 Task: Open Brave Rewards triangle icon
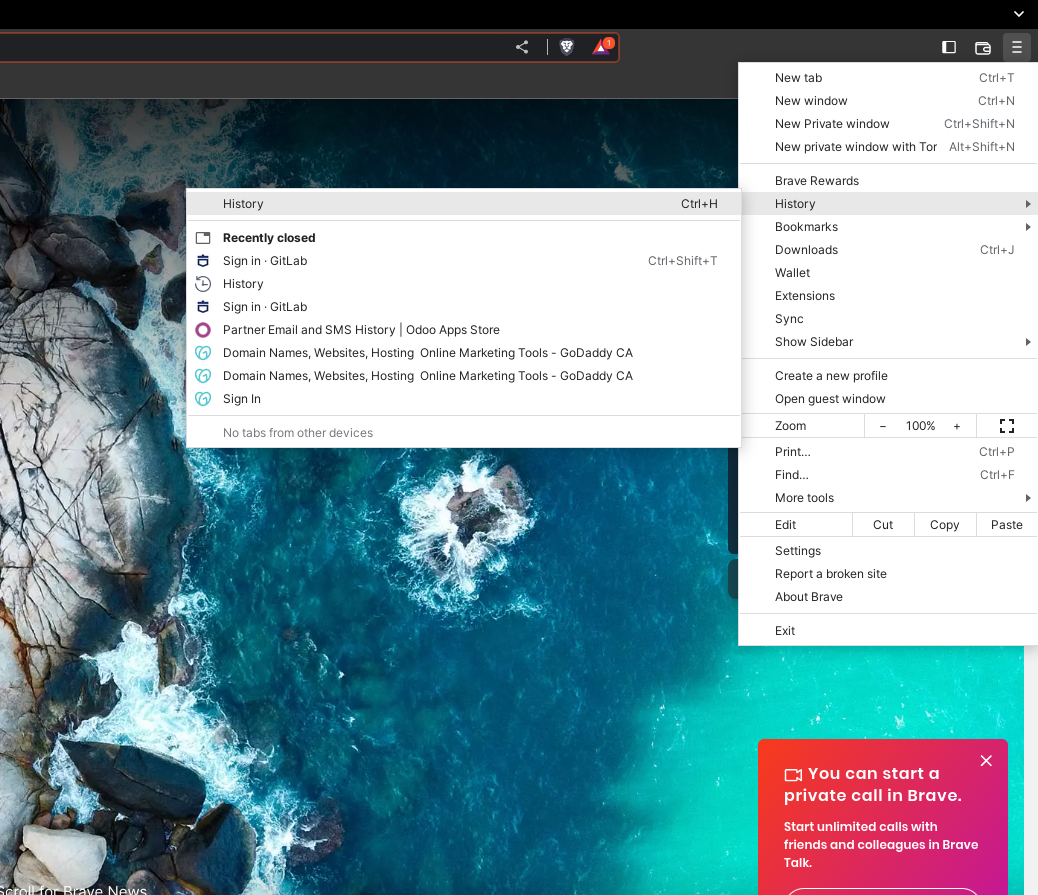tap(602, 47)
